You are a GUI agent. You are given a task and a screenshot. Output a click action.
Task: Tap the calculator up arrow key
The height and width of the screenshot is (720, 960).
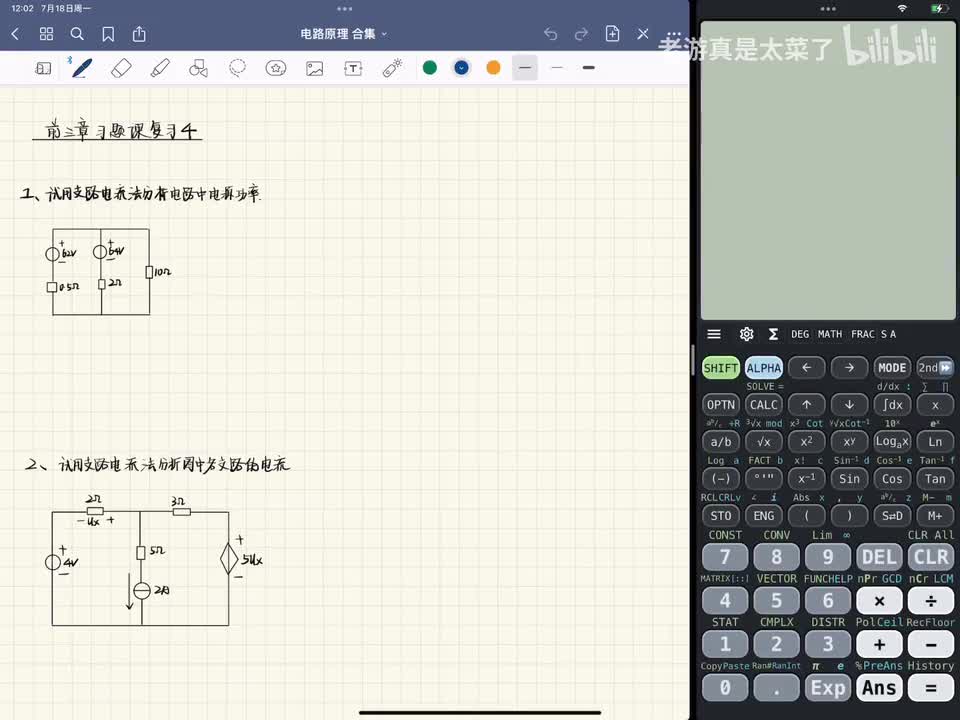pyautogui.click(x=806, y=405)
